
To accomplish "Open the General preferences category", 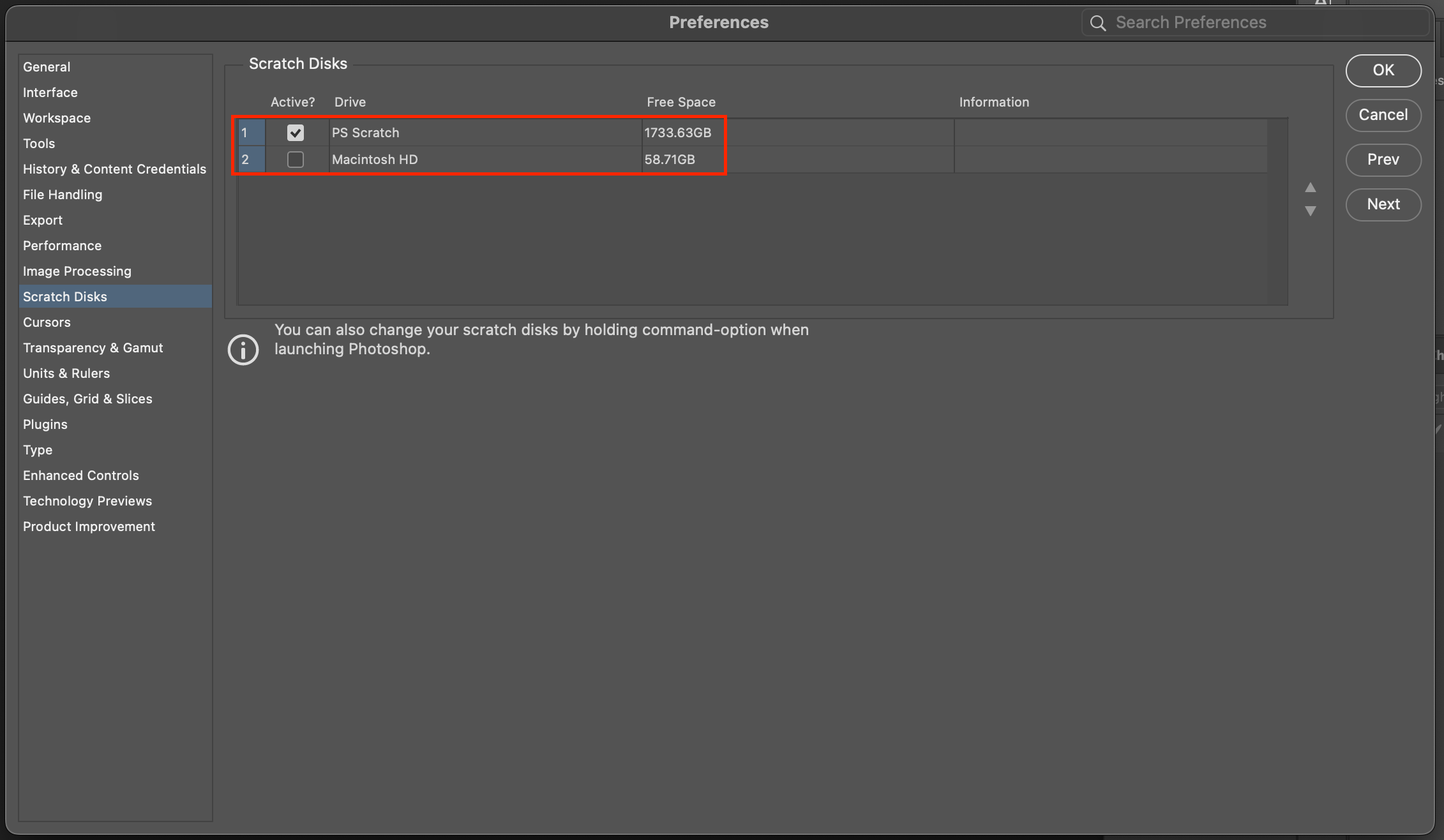I will (47, 67).
